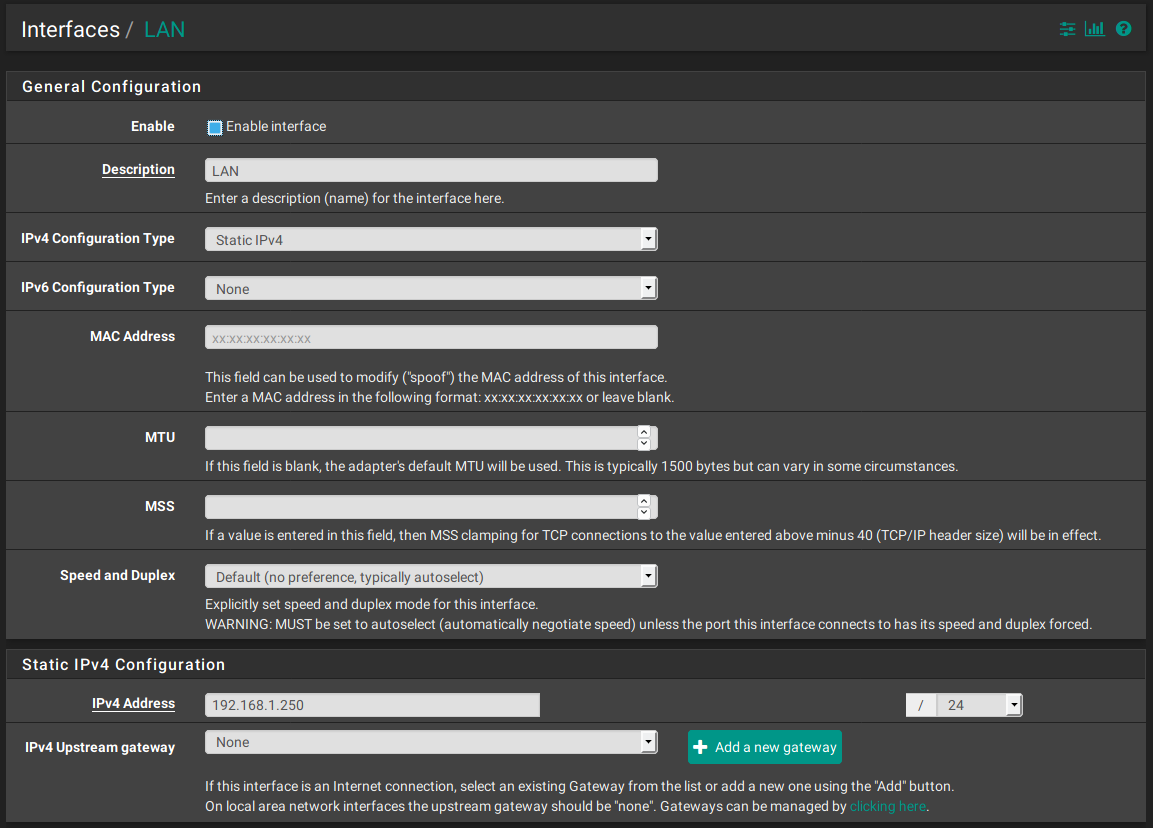Image resolution: width=1153 pixels, height=828 pixels.
Task: Toggle the Enable interface checkbox
Action: [215, 127]
